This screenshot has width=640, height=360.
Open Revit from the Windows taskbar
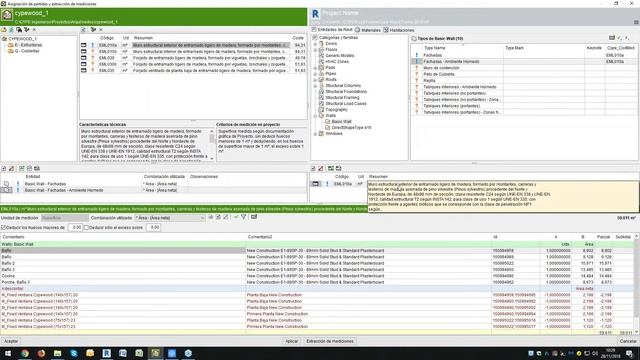coord(107,353)
